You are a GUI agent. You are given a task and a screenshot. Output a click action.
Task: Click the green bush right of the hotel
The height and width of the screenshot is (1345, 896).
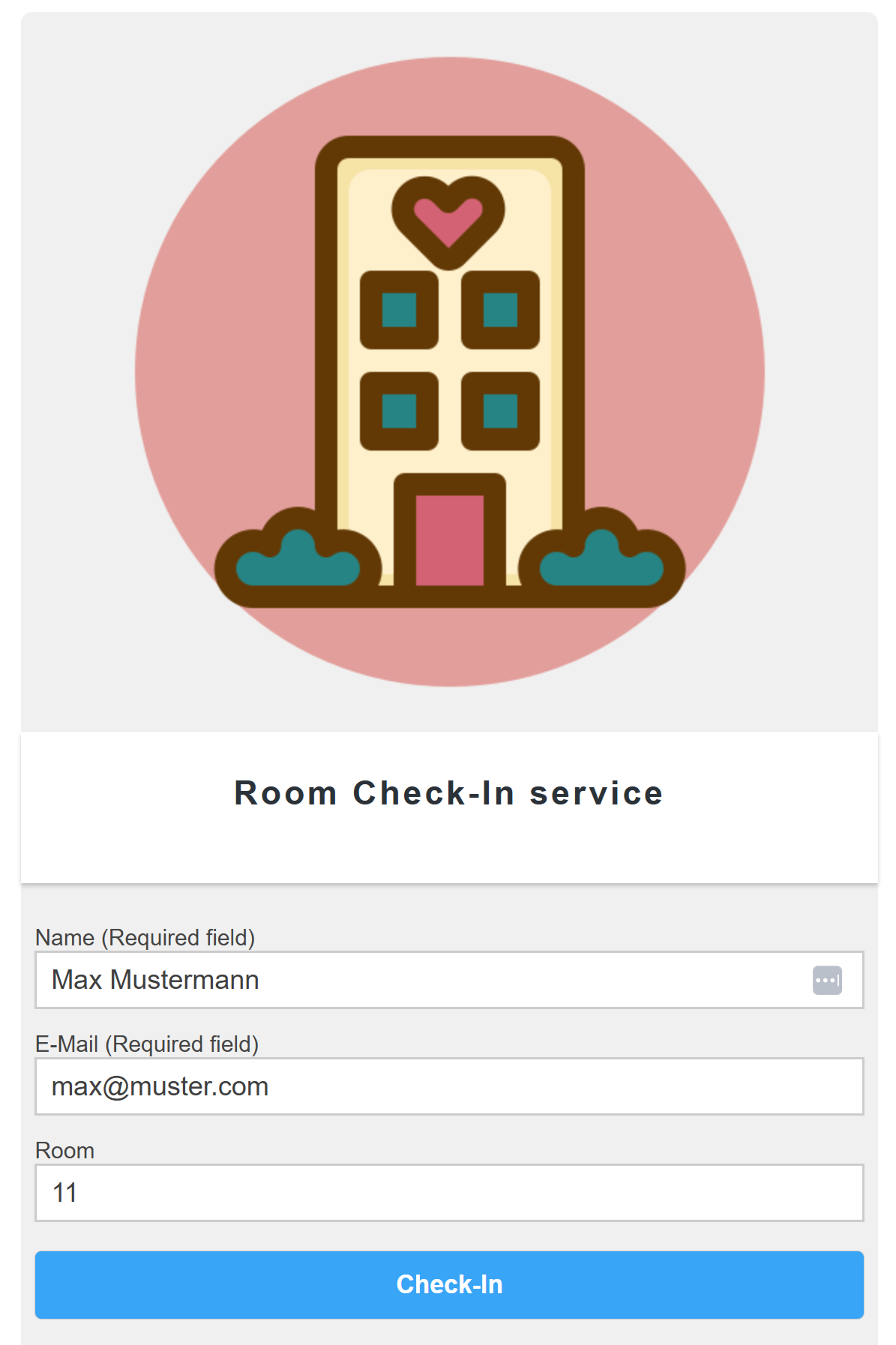(601, 562)
